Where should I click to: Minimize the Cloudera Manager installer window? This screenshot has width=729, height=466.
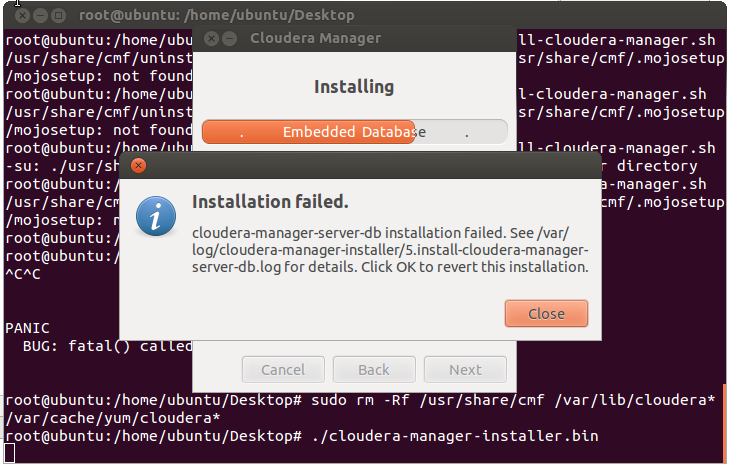click(231, 40)
